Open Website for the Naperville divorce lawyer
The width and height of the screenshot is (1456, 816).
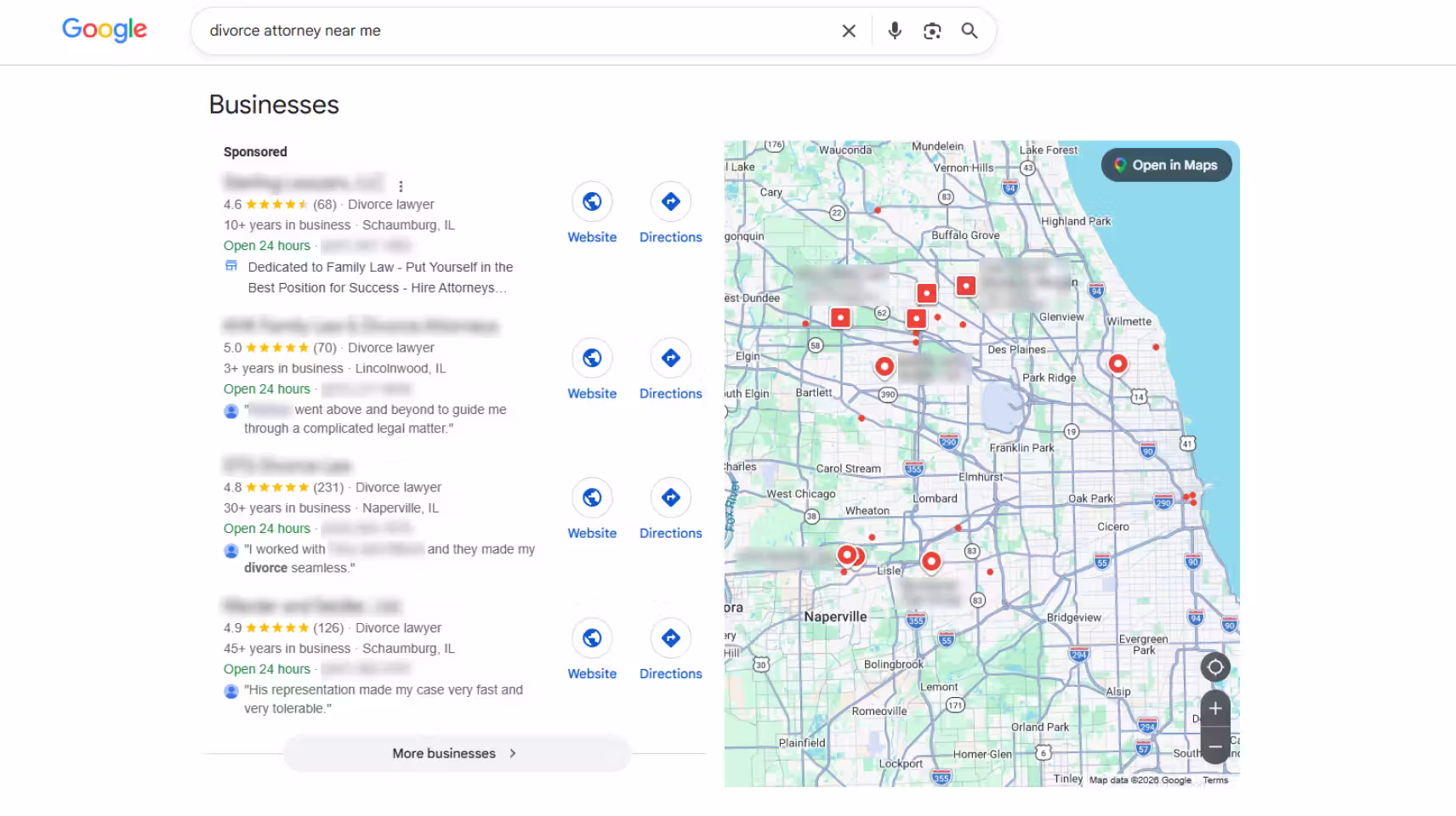tap(592, 508)
